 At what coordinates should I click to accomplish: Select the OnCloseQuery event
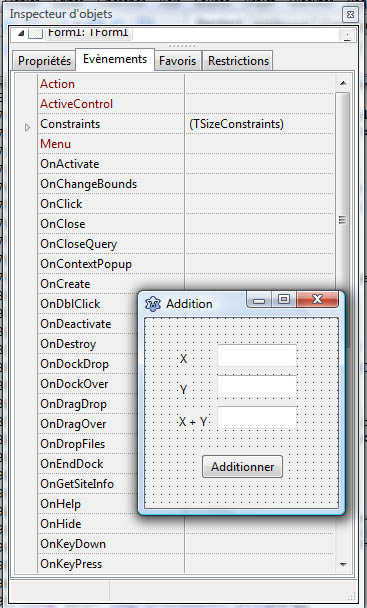[x=78, y=244]
